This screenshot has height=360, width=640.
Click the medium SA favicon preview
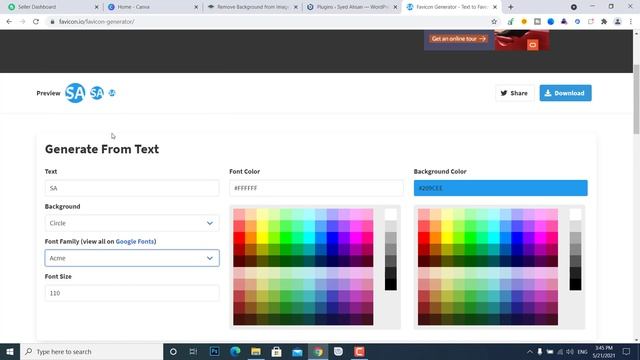tap(97, 93)
